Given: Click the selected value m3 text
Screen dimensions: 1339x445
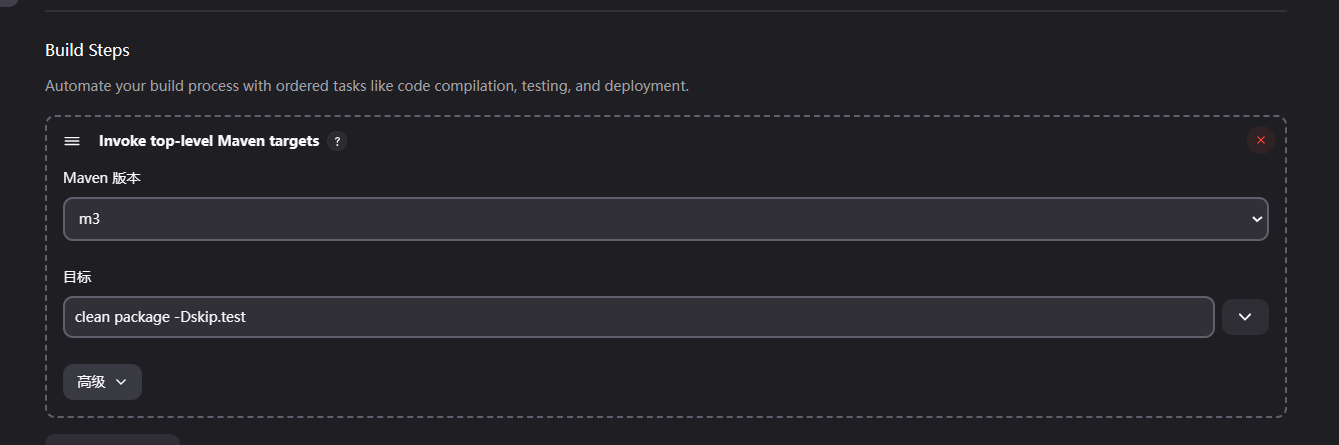Looking at the screenshot, I should [x=89, y=219].
